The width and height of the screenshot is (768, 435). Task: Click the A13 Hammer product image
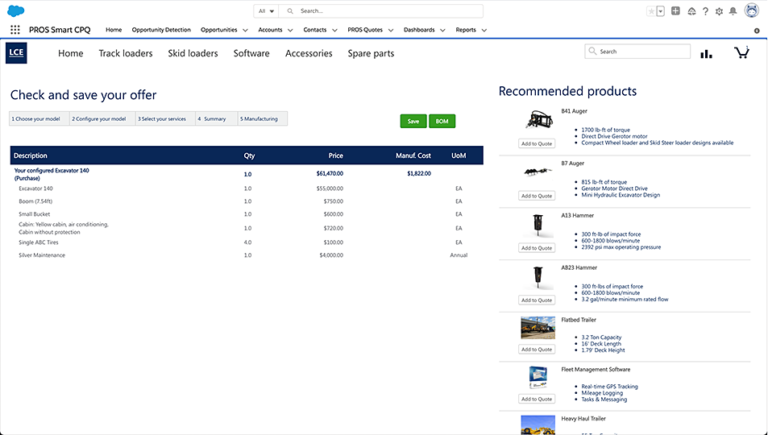pyautogui.click(x=538, y=225)
